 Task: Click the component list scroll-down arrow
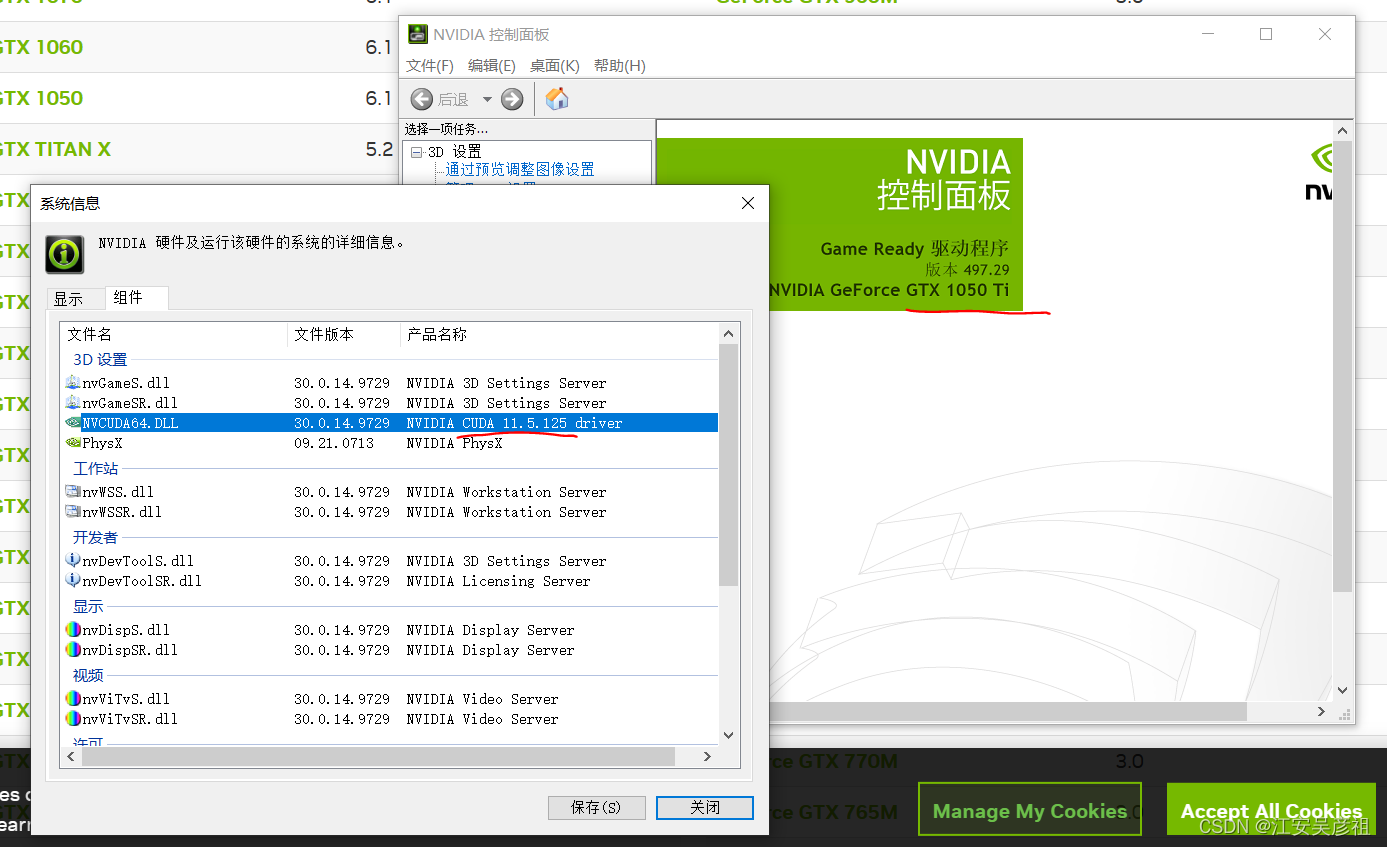point(728,735)
